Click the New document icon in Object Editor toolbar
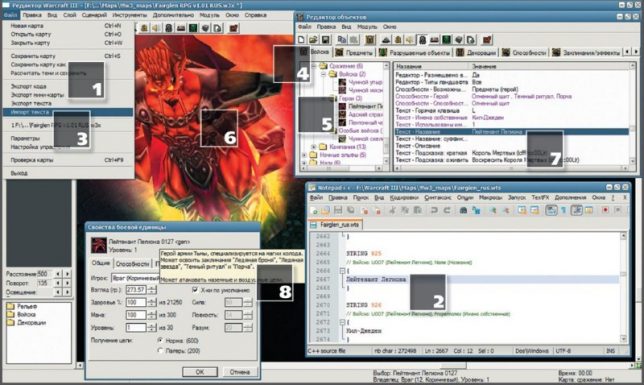644x385 pixels. point(301,40)
